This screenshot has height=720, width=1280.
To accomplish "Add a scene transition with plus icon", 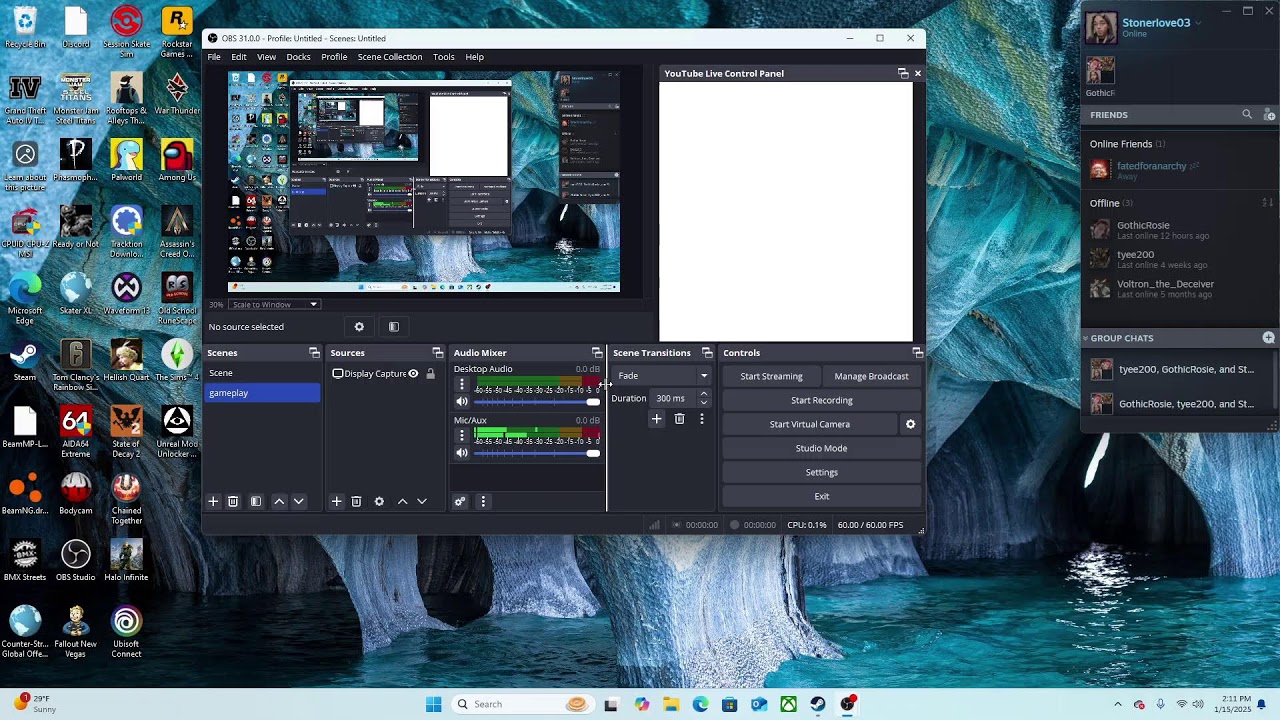I will 656,419.
